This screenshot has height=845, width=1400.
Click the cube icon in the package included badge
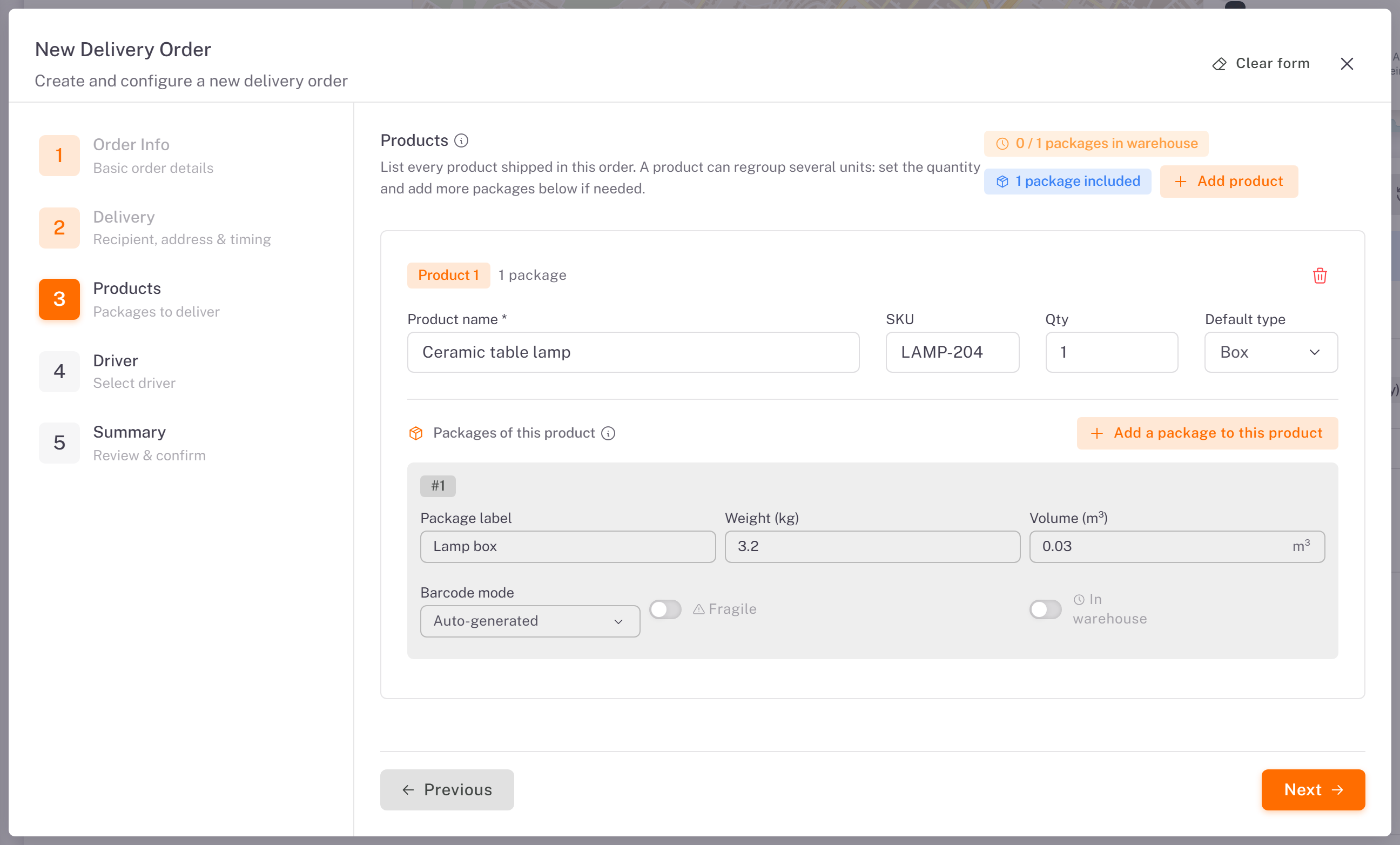click(1002, 182)
